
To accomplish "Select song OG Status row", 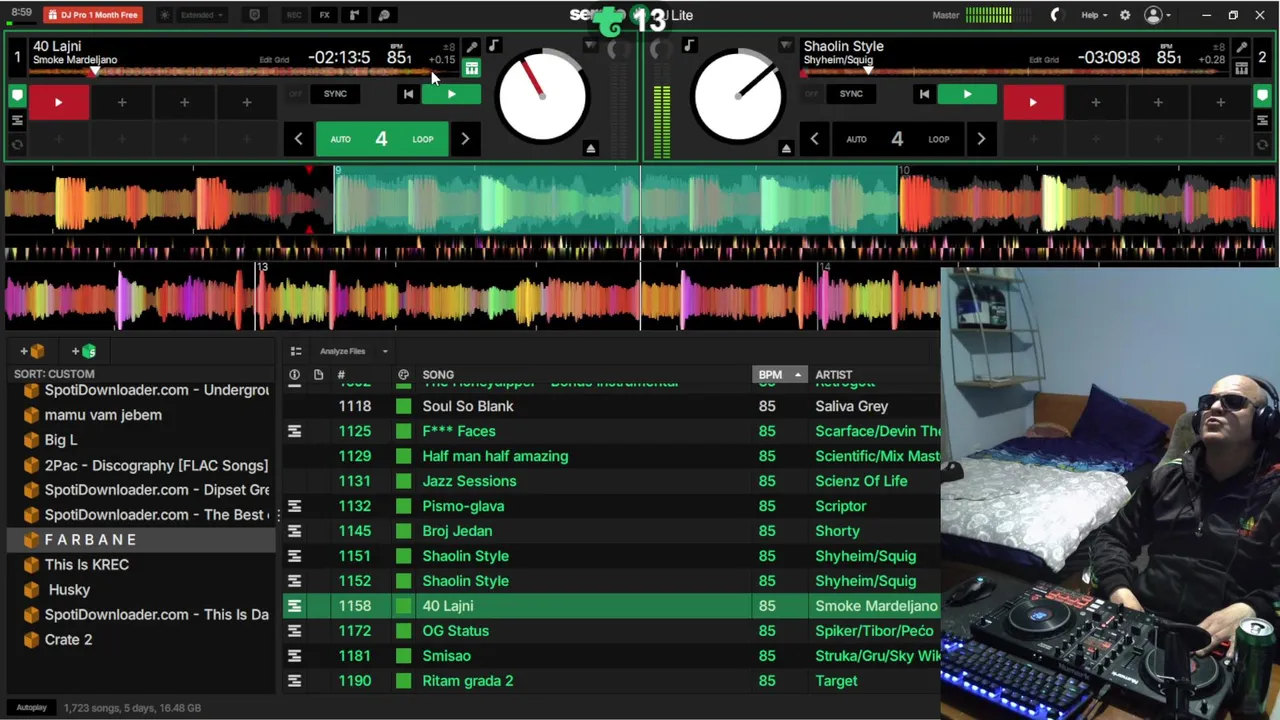I will [x=611, y=631].
